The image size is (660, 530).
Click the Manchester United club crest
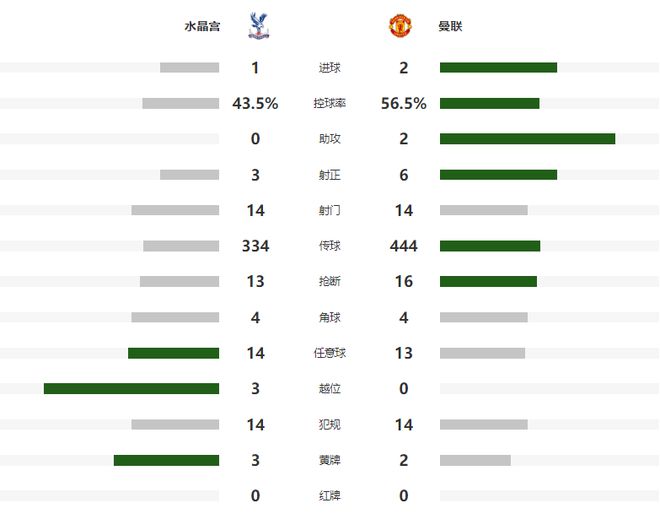click(x=399, y=27)
